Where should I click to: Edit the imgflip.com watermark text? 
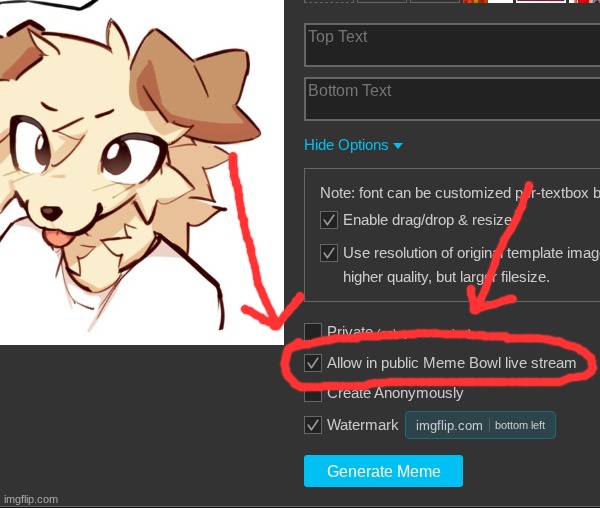pyautogui.click(x=449, y=425)
